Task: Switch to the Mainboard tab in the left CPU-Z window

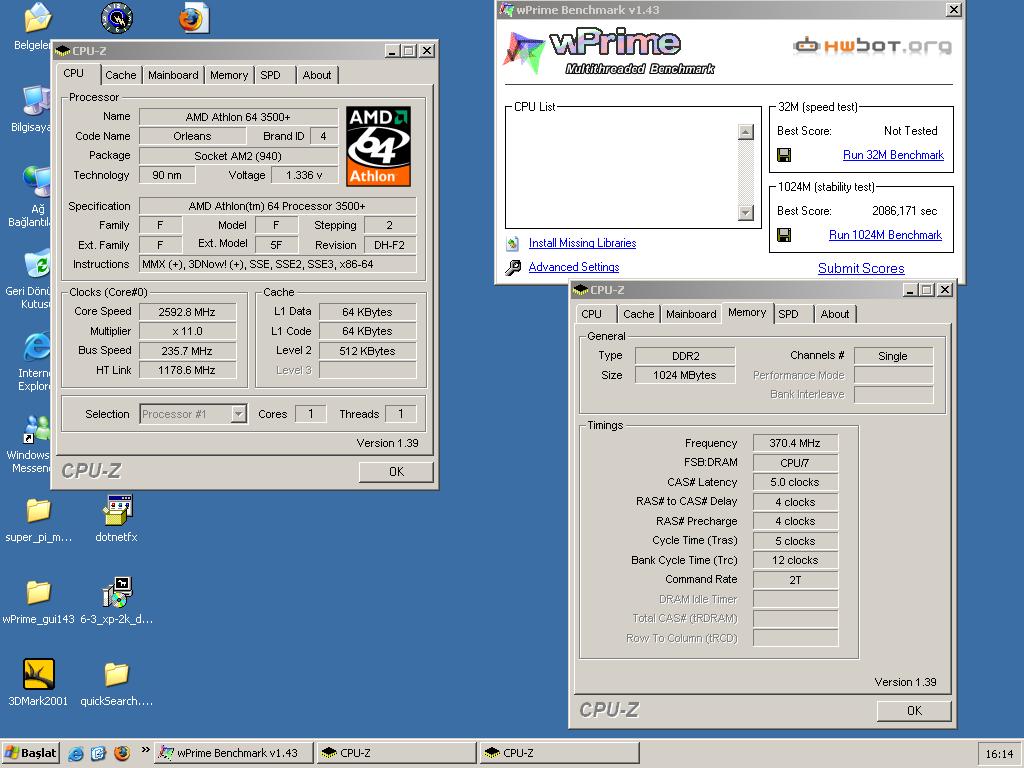Action: [x=173, y=75]
